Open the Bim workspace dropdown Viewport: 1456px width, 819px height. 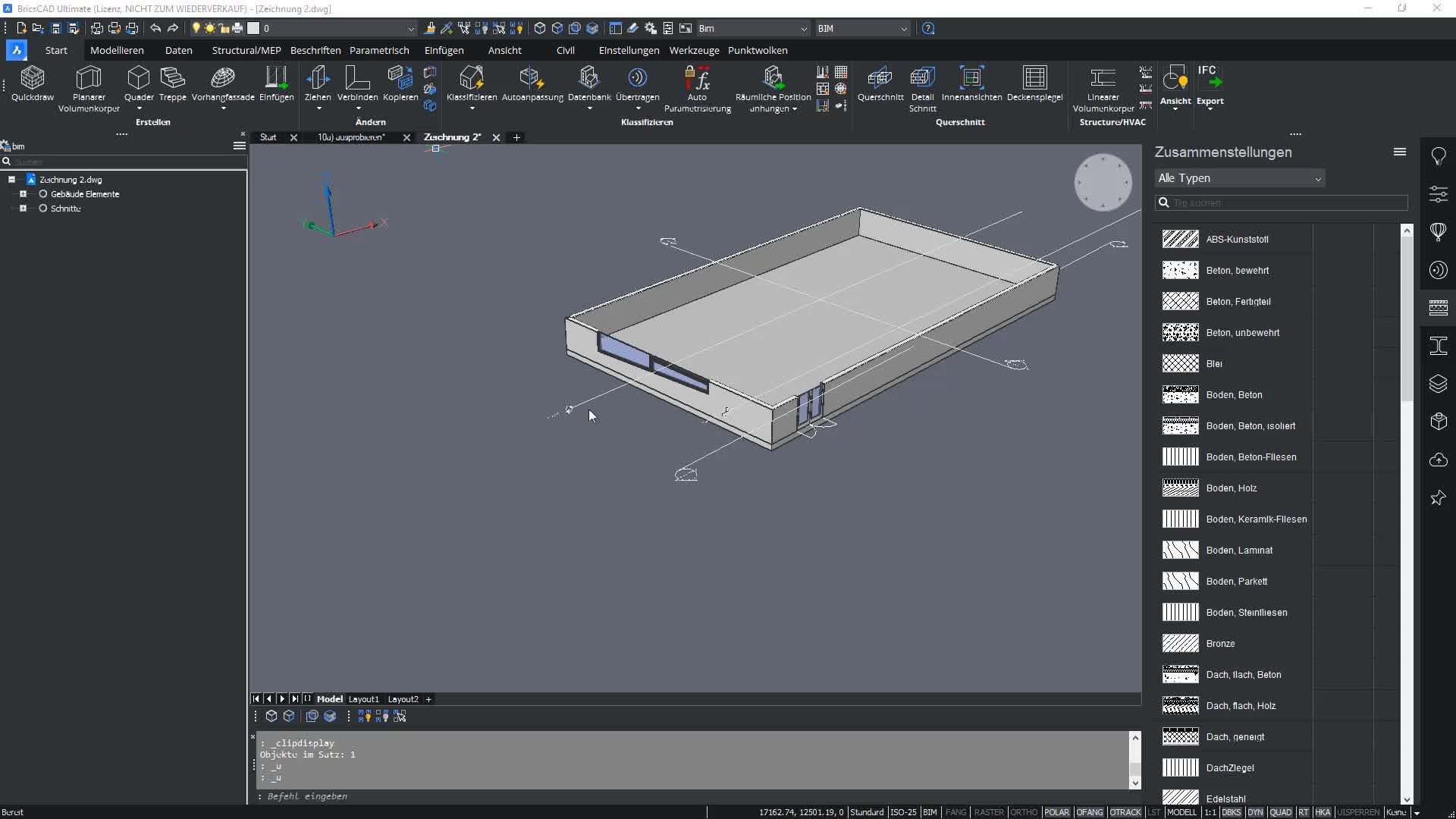pos(752,29)
